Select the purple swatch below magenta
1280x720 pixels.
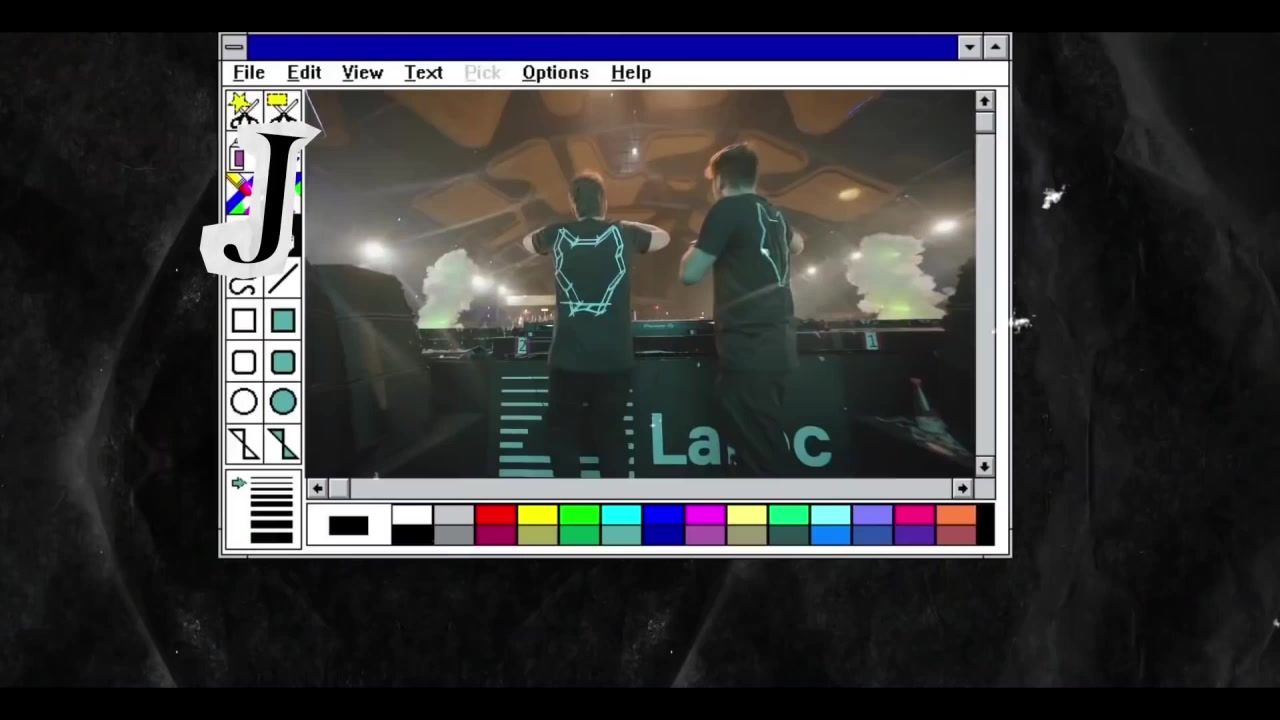705,535
